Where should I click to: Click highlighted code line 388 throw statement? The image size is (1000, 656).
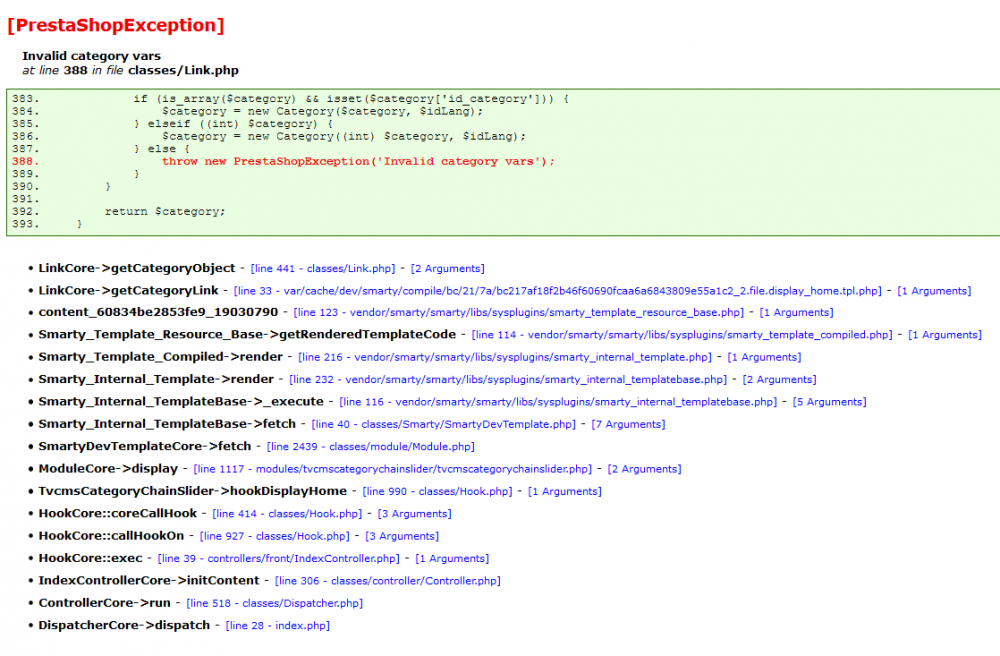(358, 161)
